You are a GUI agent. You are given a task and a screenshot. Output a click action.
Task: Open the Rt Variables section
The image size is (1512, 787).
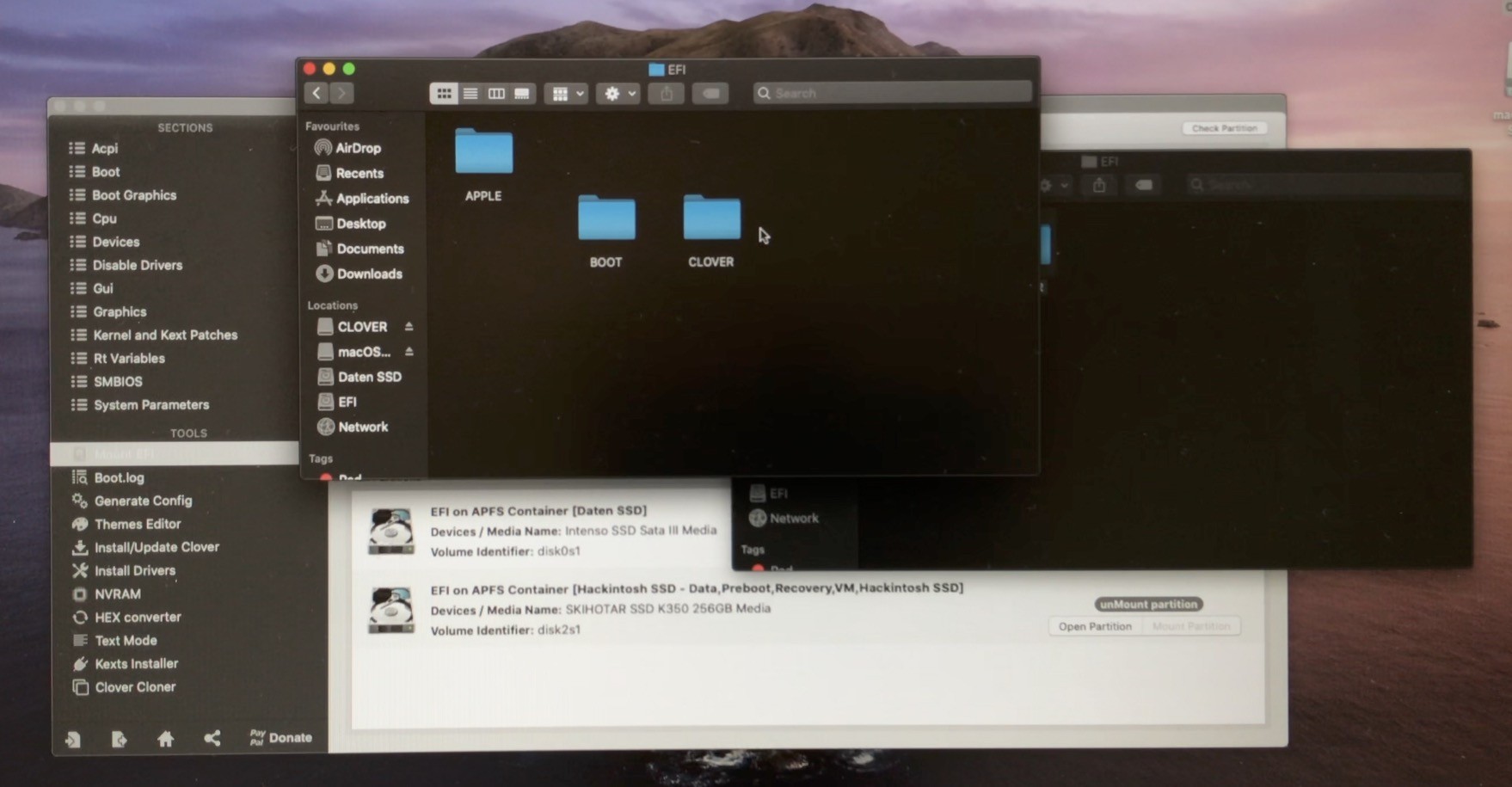(x=118, y=358)
